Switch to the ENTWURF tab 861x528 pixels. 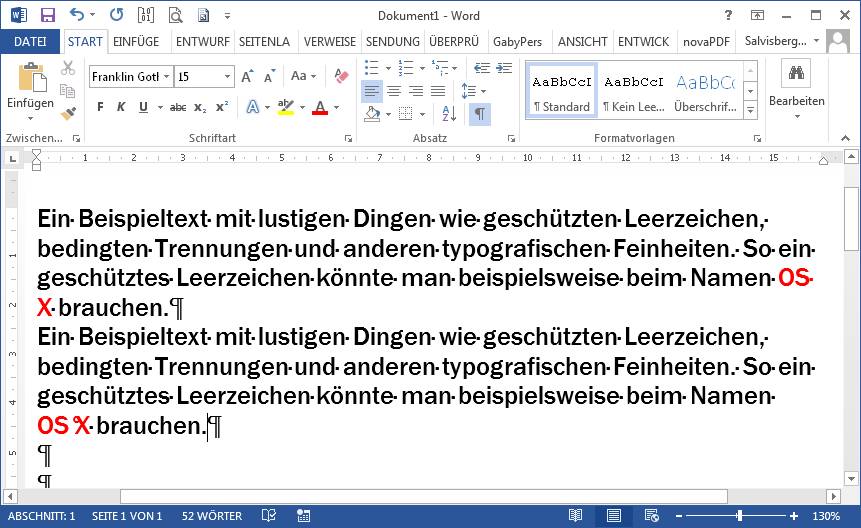(203, 42)
